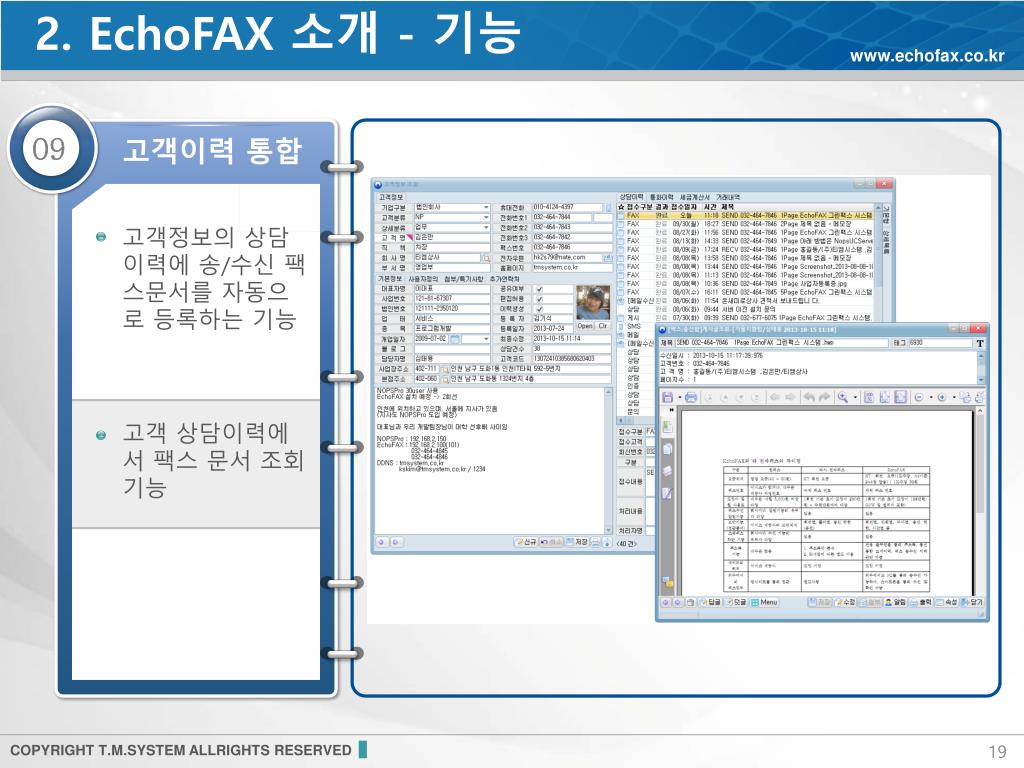Viewport: 1024px width, 768px height.
Task: Click the consultation history list scrollbar
Action: (878, 261)
